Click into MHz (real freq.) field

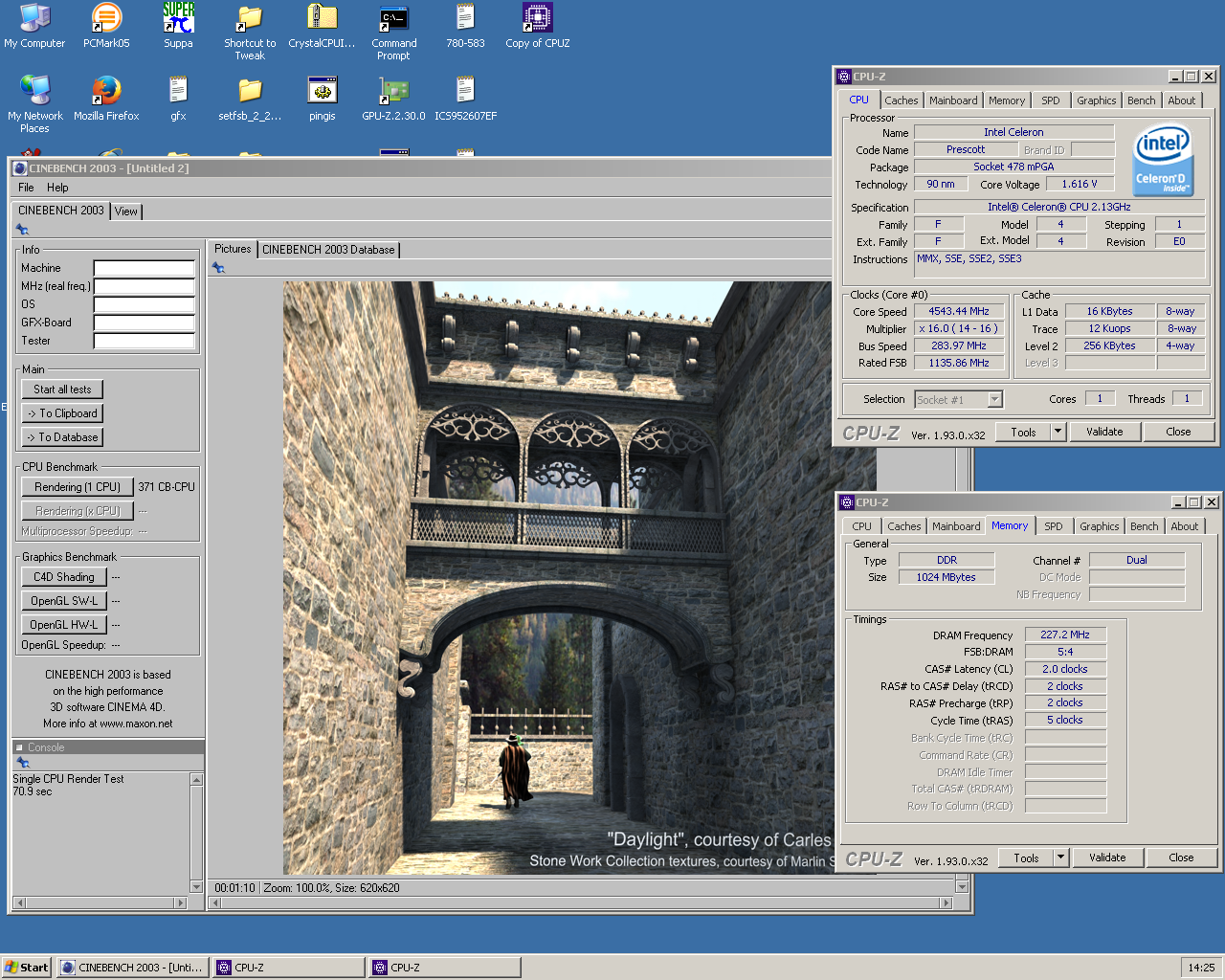click(x=144, y=286)
